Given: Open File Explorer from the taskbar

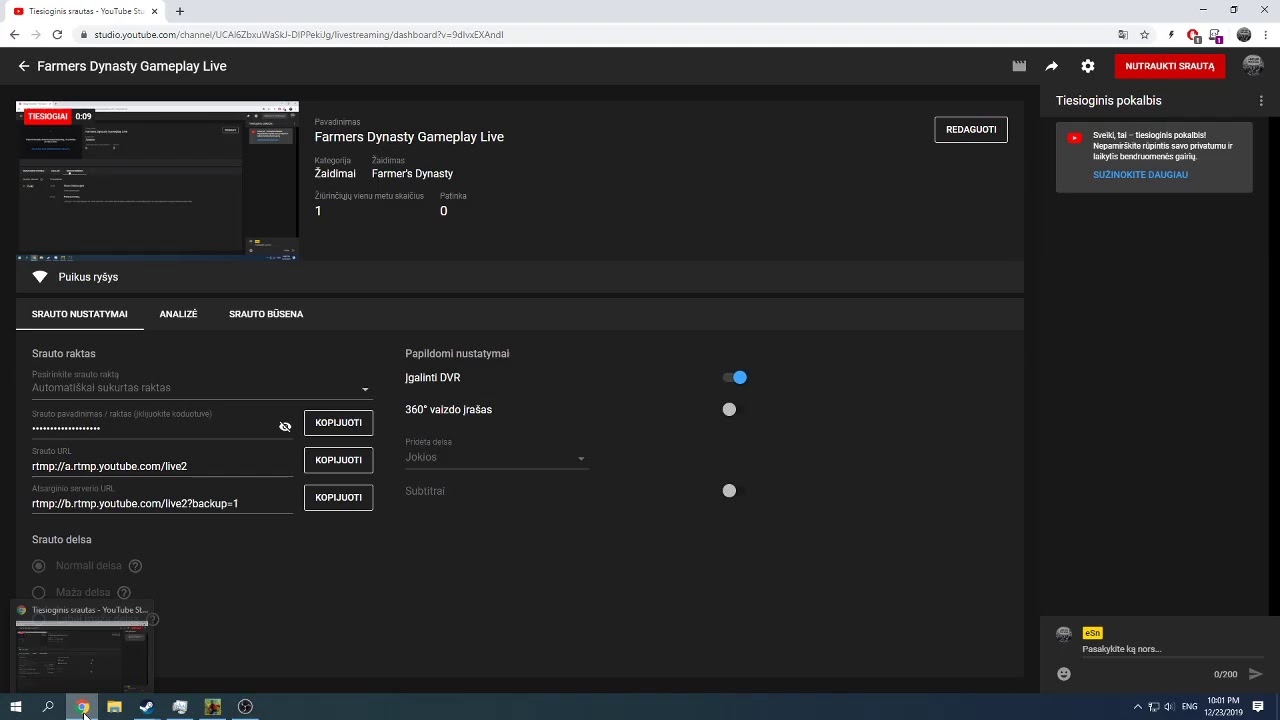Looking at the screenshot, I should coord(114,707).
